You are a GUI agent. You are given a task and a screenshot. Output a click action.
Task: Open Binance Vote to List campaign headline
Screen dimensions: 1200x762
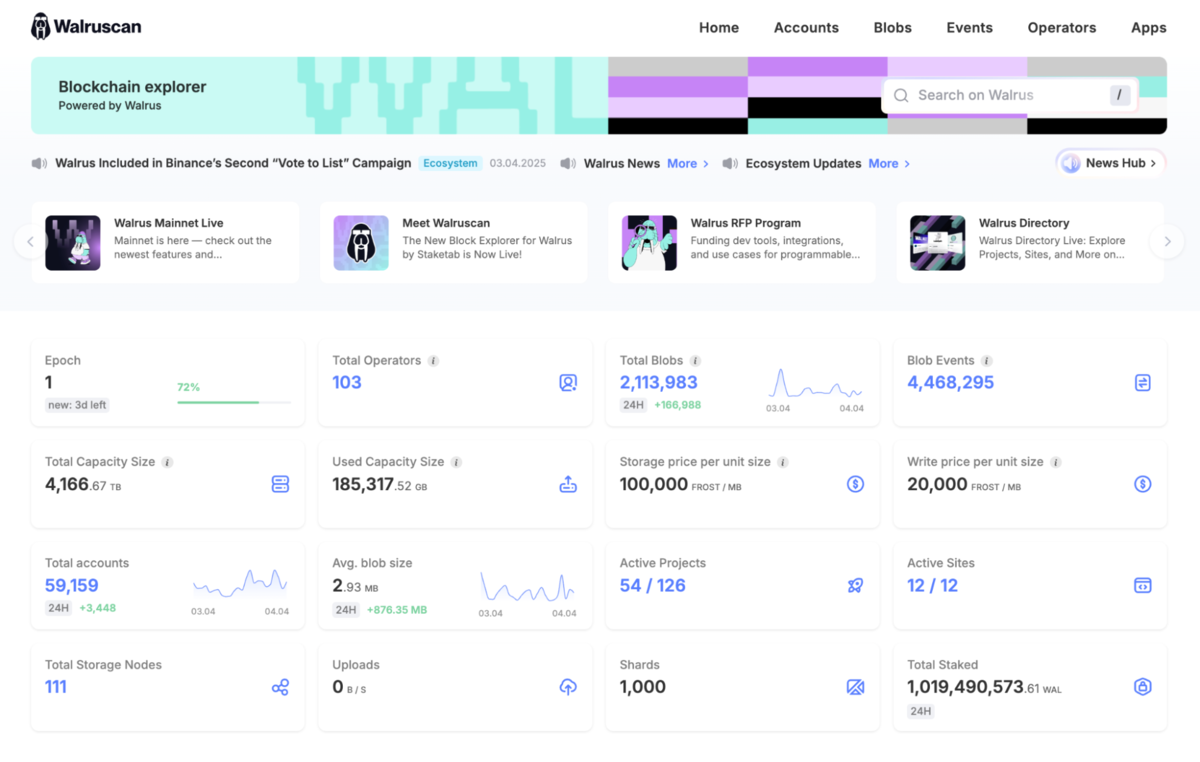coord(233,163)
